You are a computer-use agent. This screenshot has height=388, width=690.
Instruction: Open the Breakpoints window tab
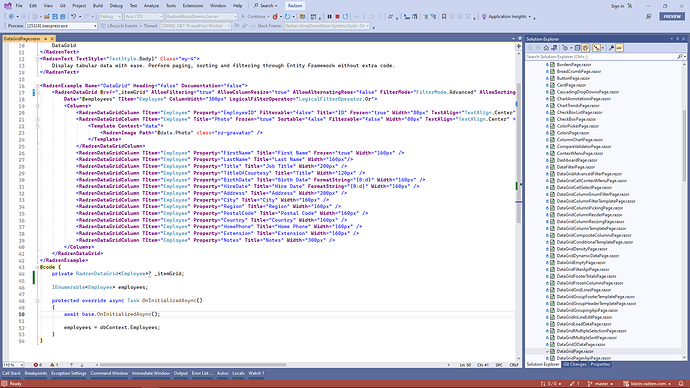tap(36, 373)
